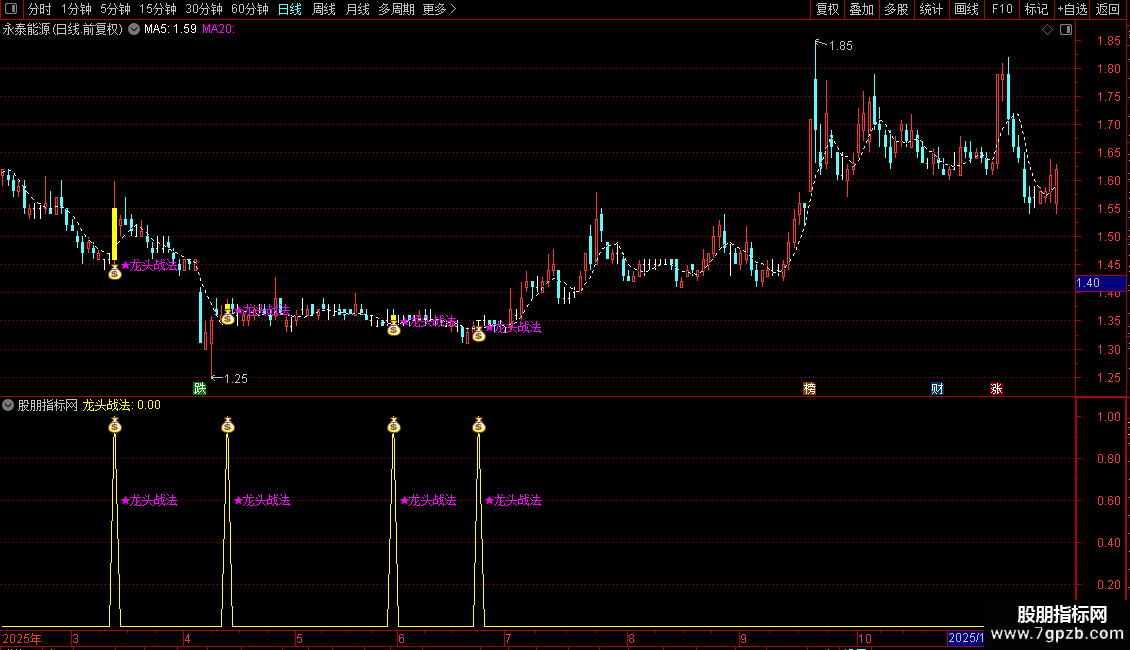Switch to 1分钟 period

click(76, 9)
